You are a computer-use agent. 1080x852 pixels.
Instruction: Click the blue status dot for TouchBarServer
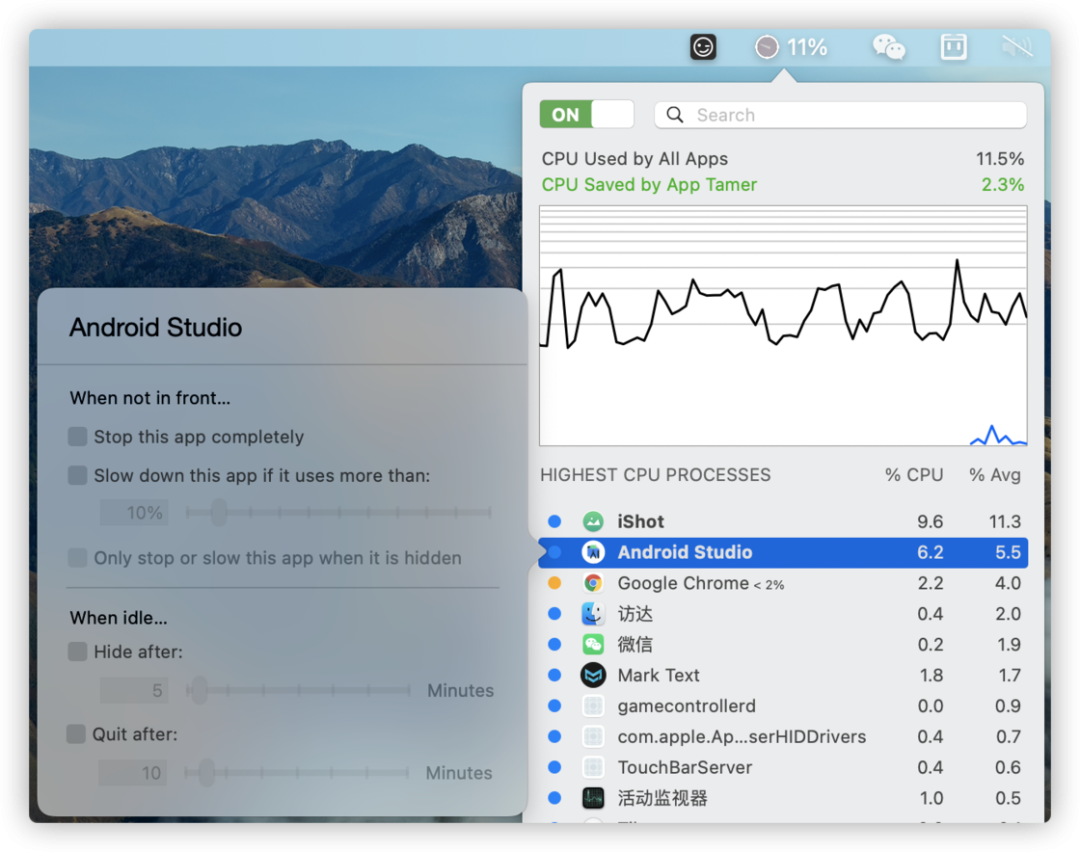[554, 767]
